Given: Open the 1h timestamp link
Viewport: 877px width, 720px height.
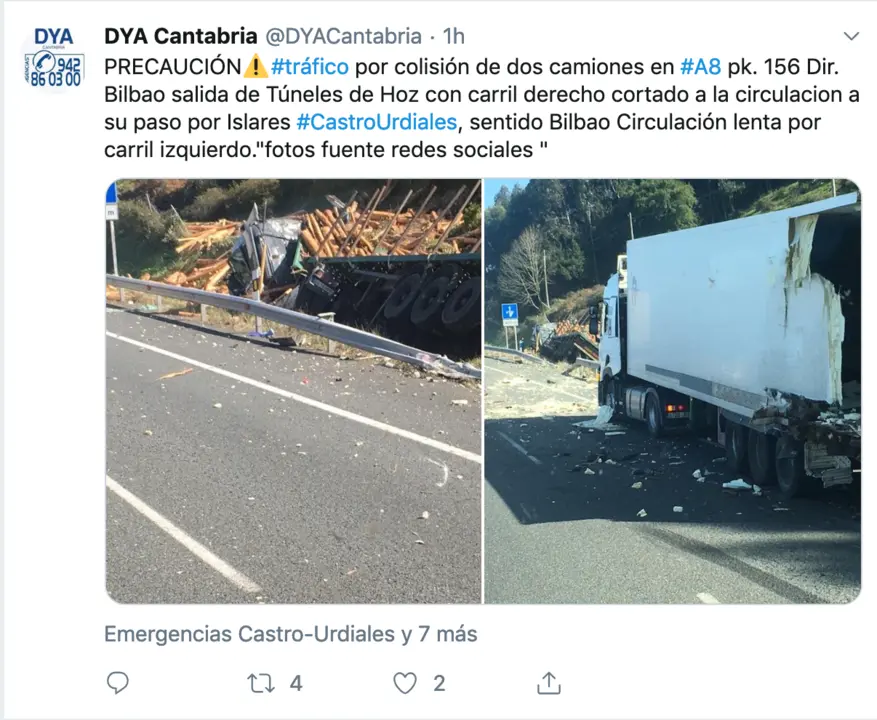Looking at the screenshot, I should 454,36.
